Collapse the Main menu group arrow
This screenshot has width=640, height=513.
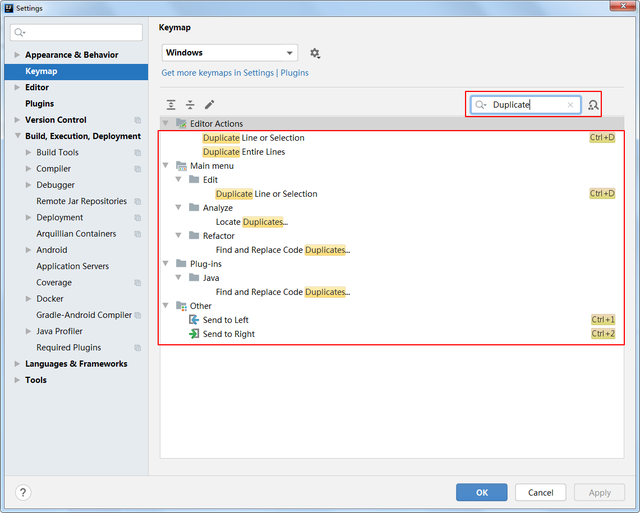[166, 165]
